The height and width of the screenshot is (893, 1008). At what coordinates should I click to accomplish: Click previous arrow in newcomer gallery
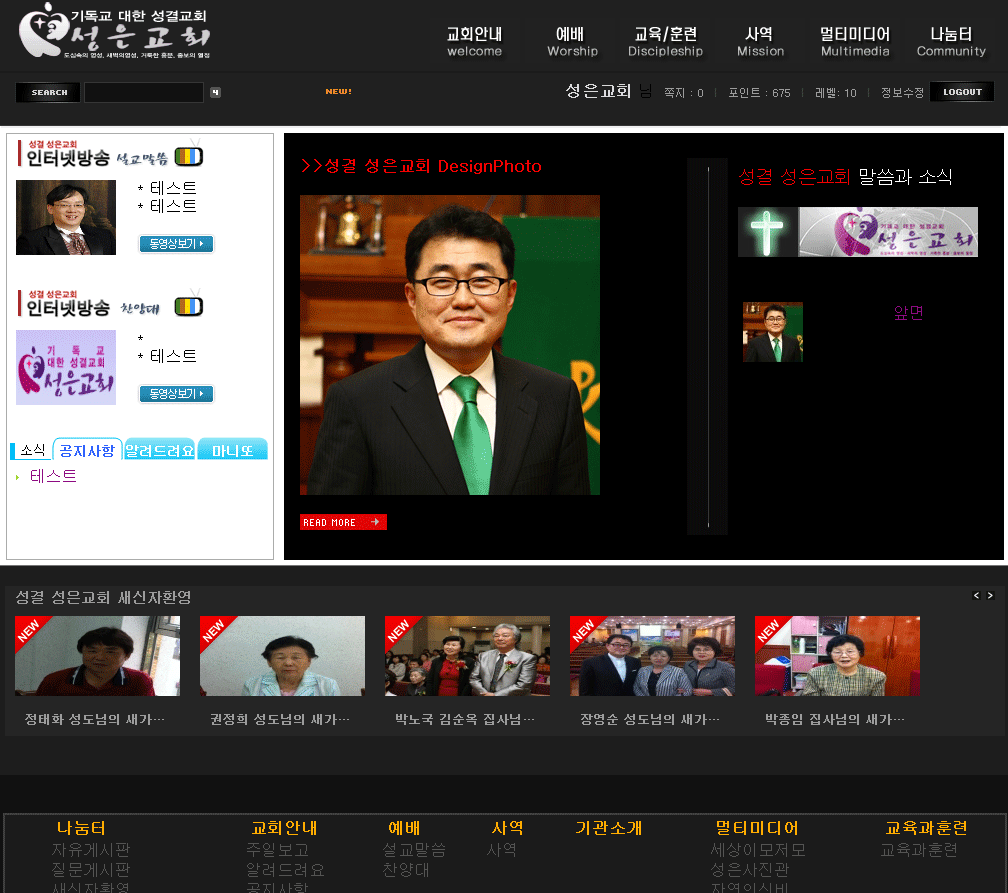(x=977, y=596)
